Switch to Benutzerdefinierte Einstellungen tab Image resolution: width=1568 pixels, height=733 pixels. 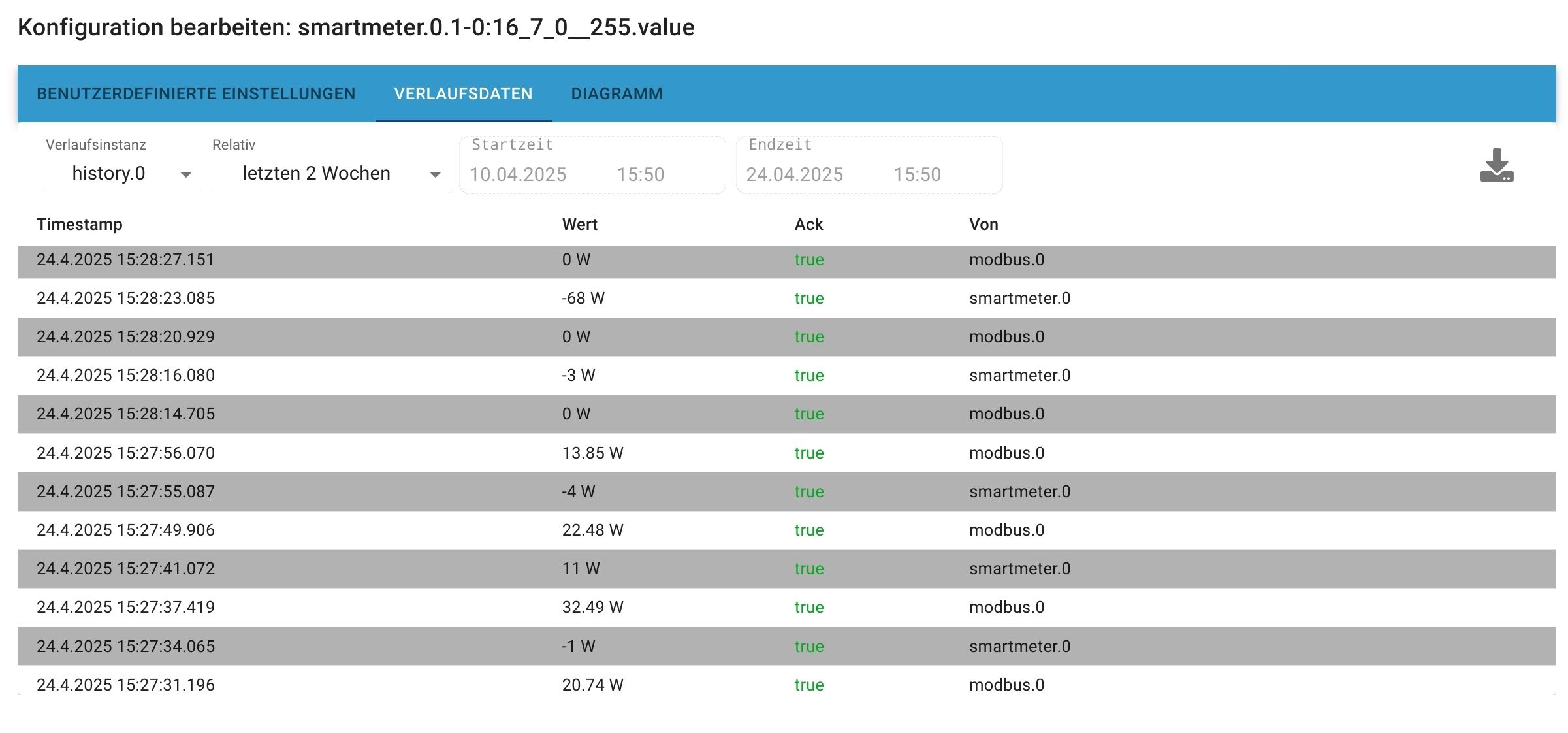tap(196, 94)
